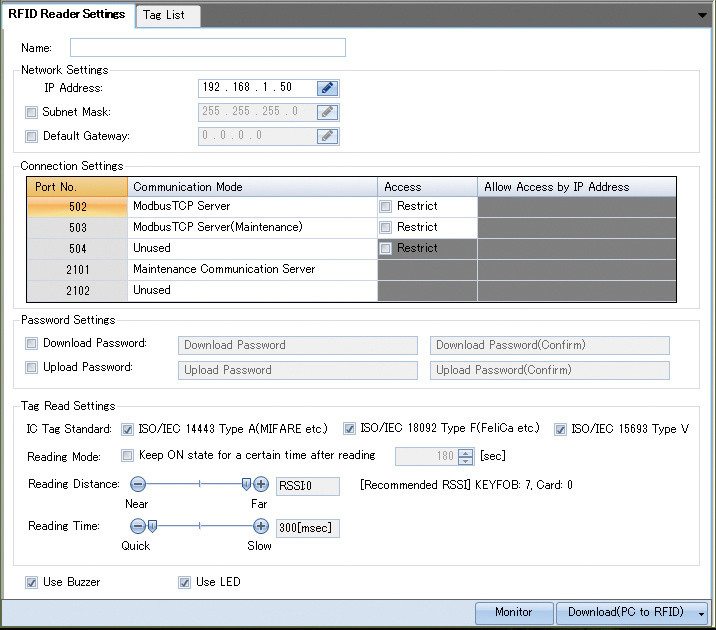
Task: Adjust the keep-ON seconds spinner arrows
Action: pyautogui.click(x=465, y=457)
